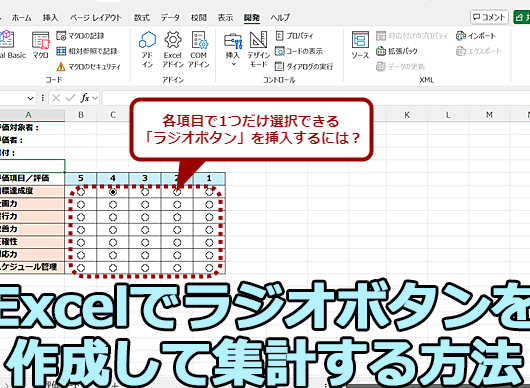Open the 数式 tab
The width and height of the screenshot is (530, 388).
click(141, 17)
